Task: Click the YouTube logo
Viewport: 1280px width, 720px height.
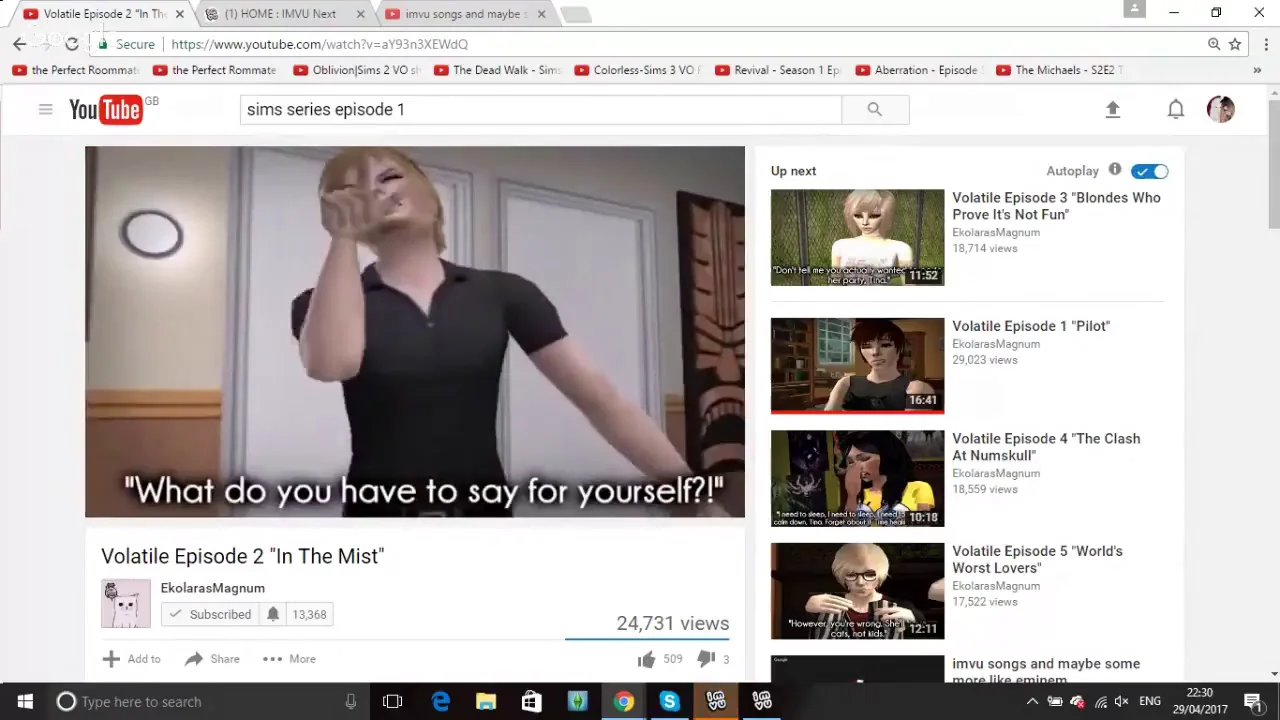Action: pos(106,109)
